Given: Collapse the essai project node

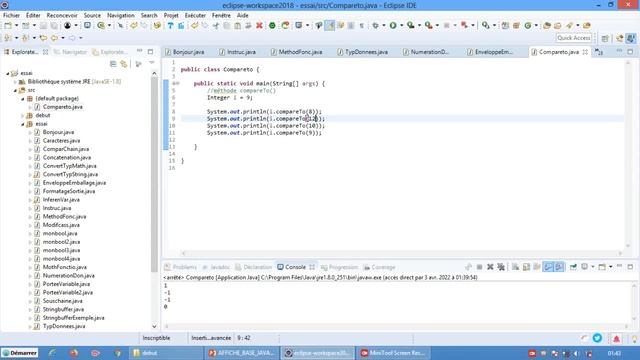Looking at the screenshot, I should point(7,73).
